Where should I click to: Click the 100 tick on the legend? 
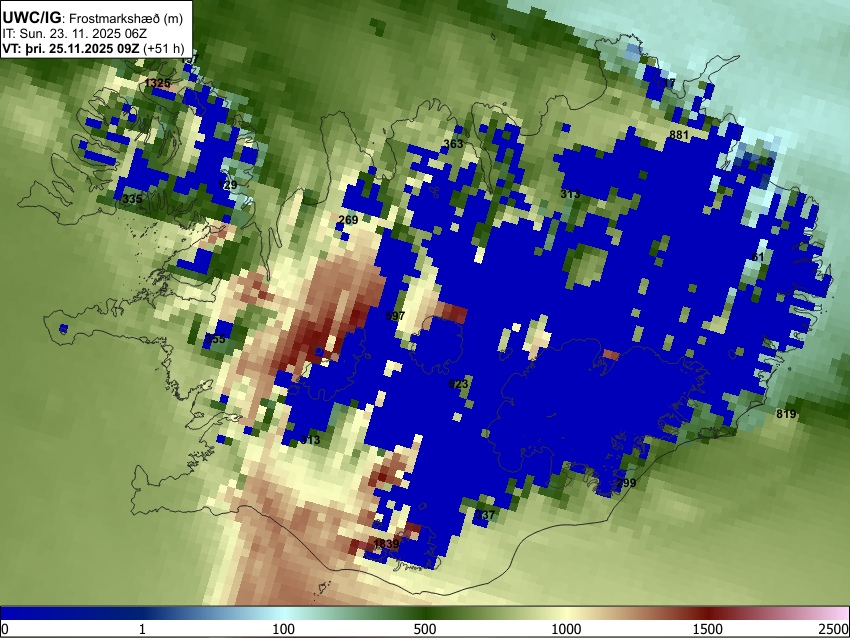[284, 629]
